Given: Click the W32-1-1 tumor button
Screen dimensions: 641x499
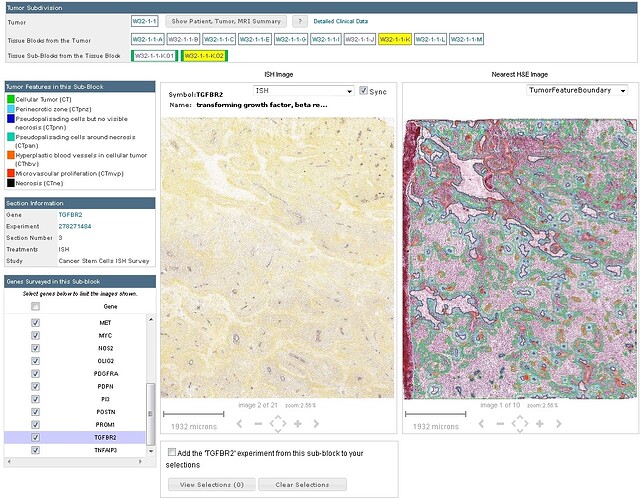Looking at the screenshot, I should coord(145,21).
